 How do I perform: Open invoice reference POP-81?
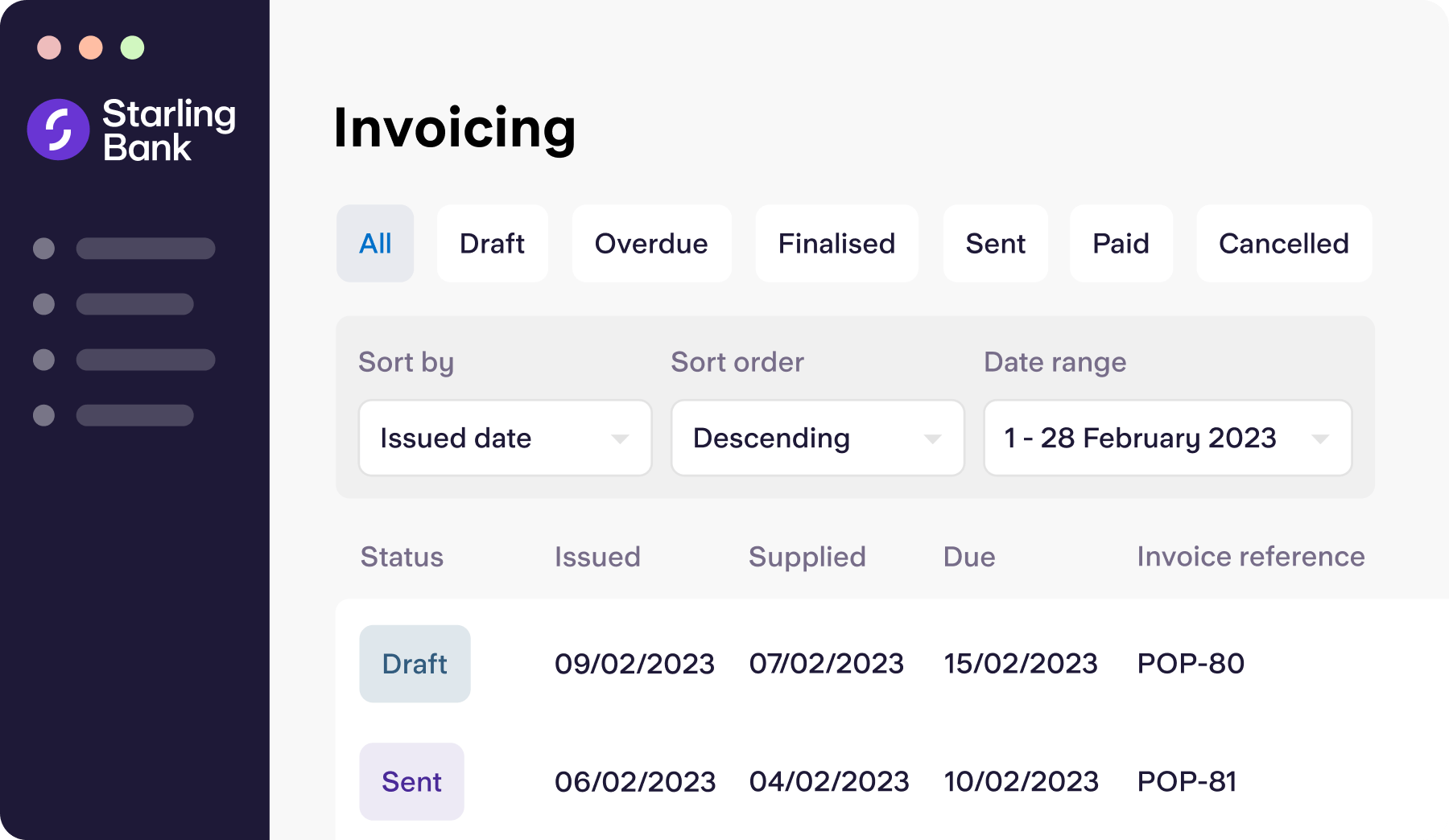1187,781
